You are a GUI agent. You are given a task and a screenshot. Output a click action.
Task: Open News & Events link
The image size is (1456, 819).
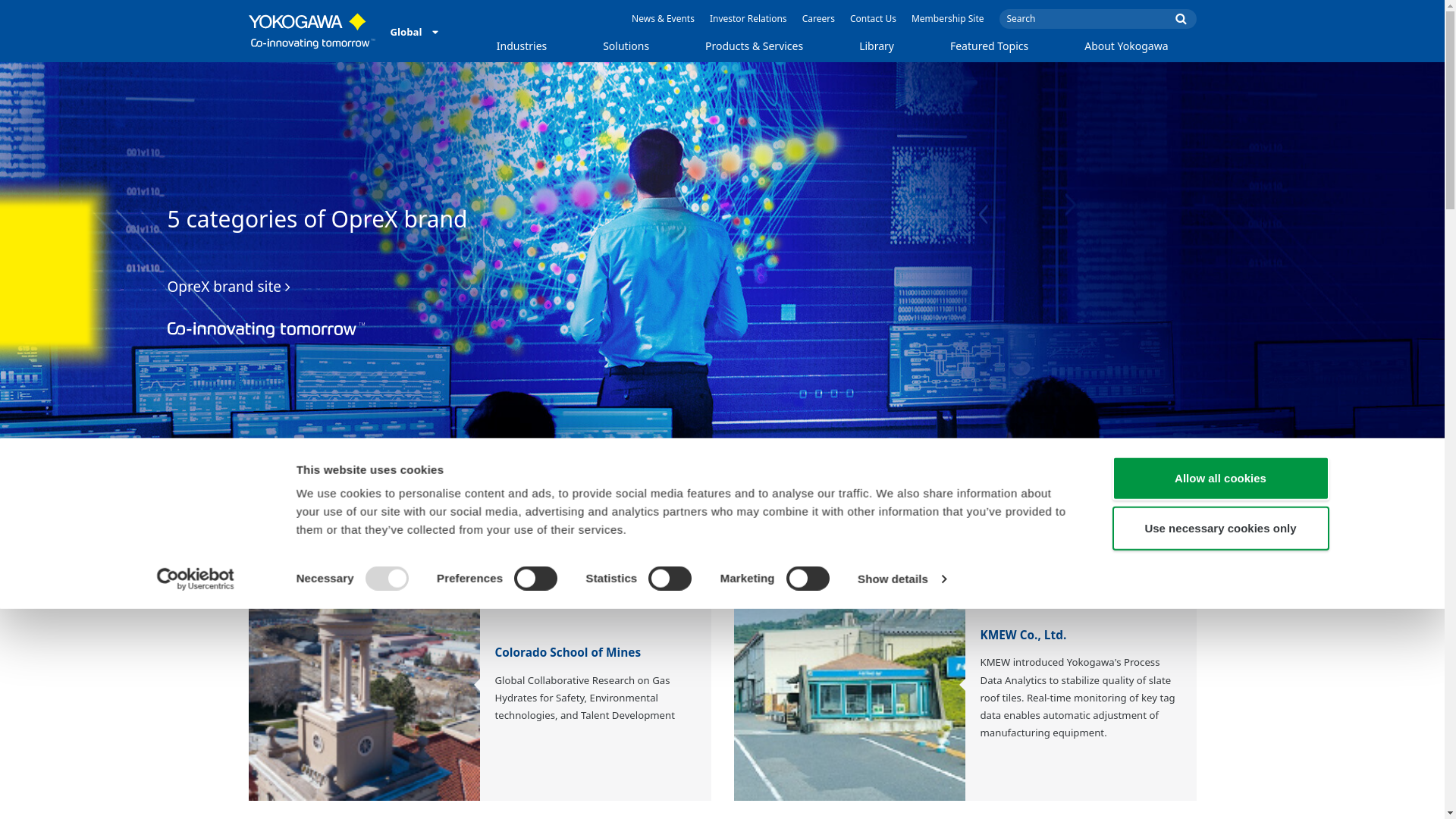coord(663,19)
